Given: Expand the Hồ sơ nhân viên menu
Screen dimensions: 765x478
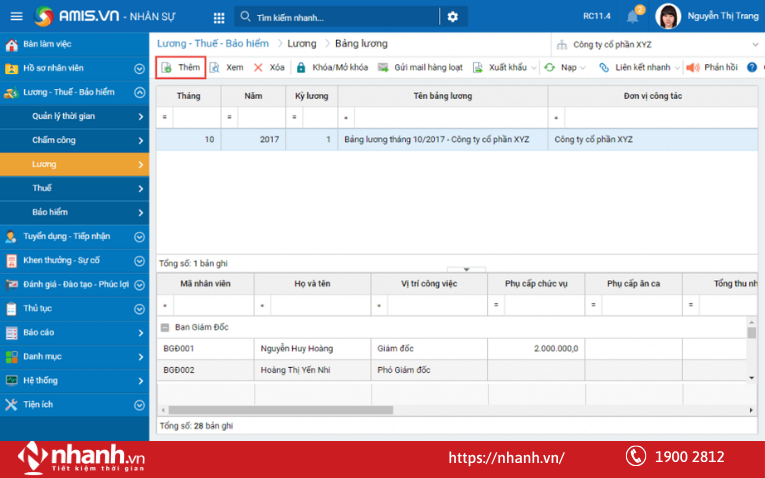Looking at the screenshot, I should 139,68.
